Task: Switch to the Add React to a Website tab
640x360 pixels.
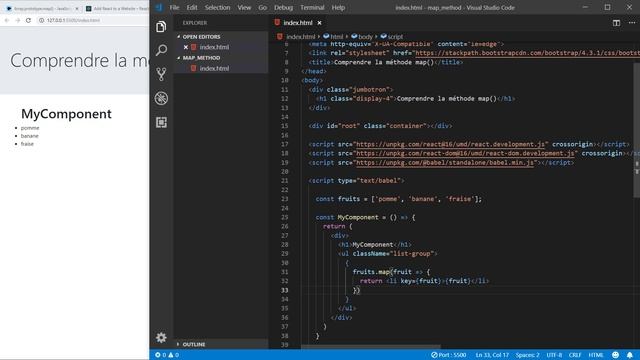Action: click(117, 8)
